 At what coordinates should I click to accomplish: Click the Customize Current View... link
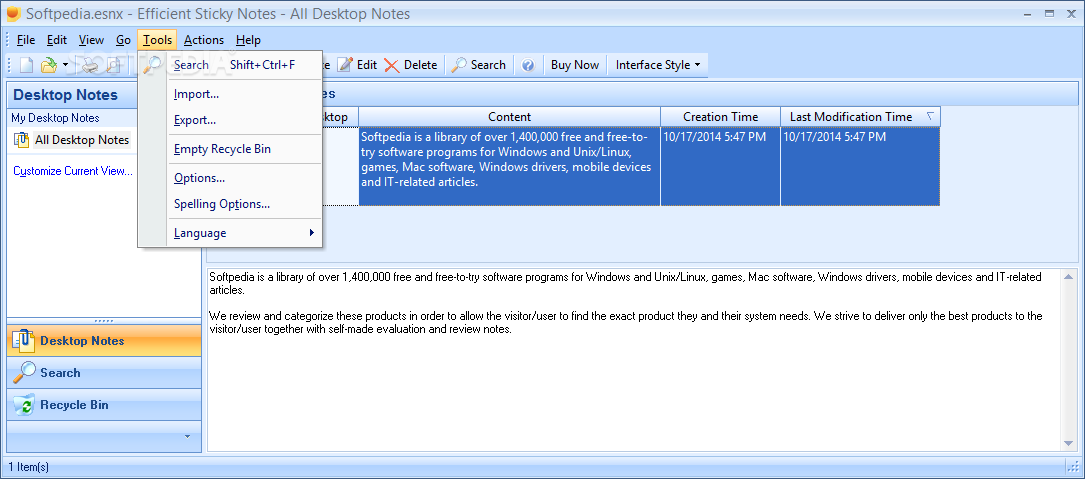coord(73,172)
